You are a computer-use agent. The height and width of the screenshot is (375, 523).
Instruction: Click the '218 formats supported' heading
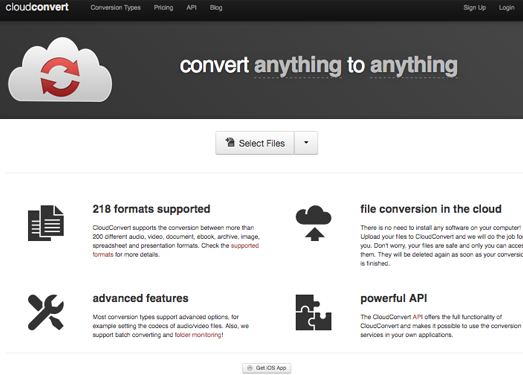pyautogui.click(x=151, y=209)
